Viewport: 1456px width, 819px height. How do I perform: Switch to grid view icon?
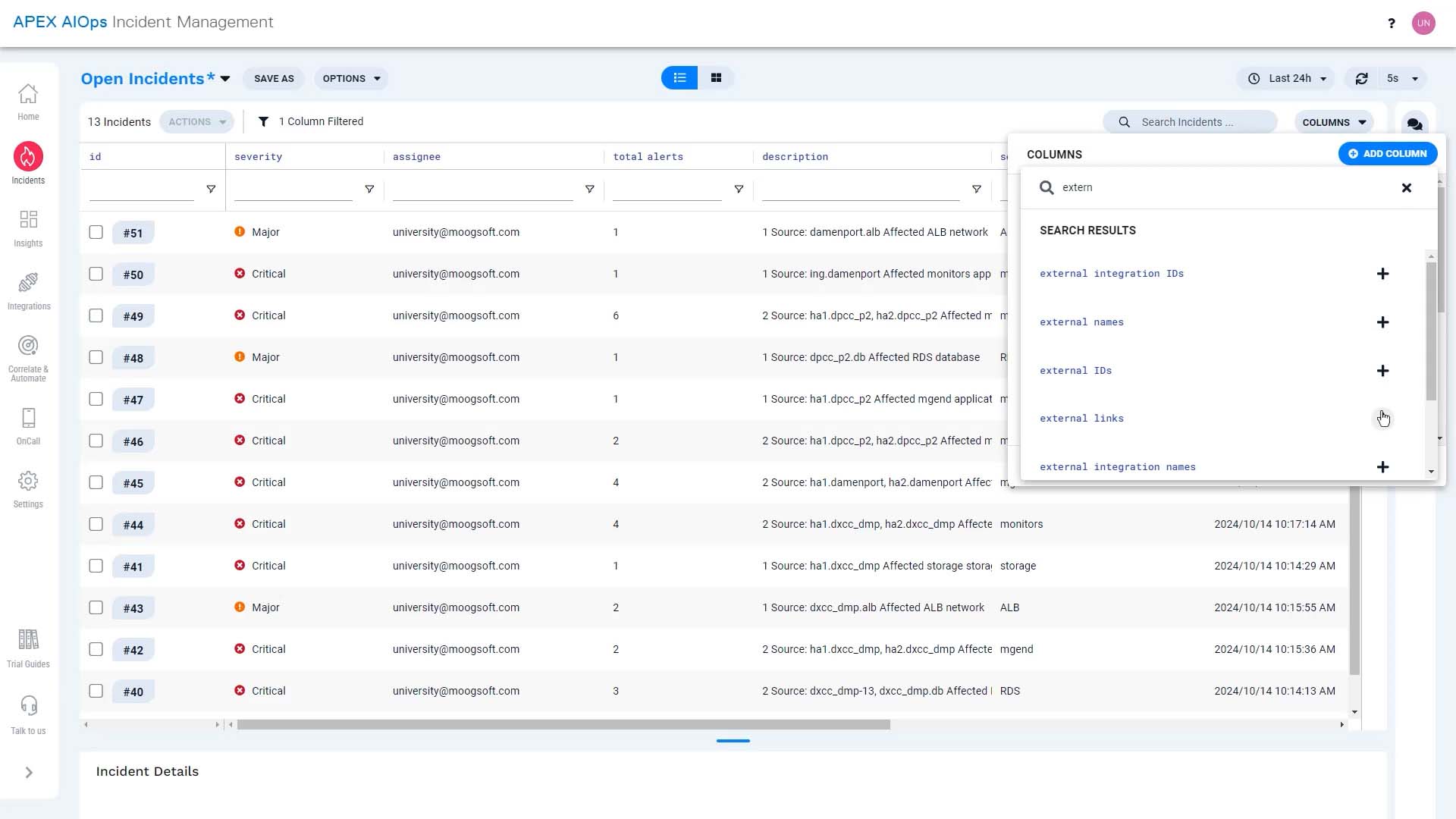716,78
